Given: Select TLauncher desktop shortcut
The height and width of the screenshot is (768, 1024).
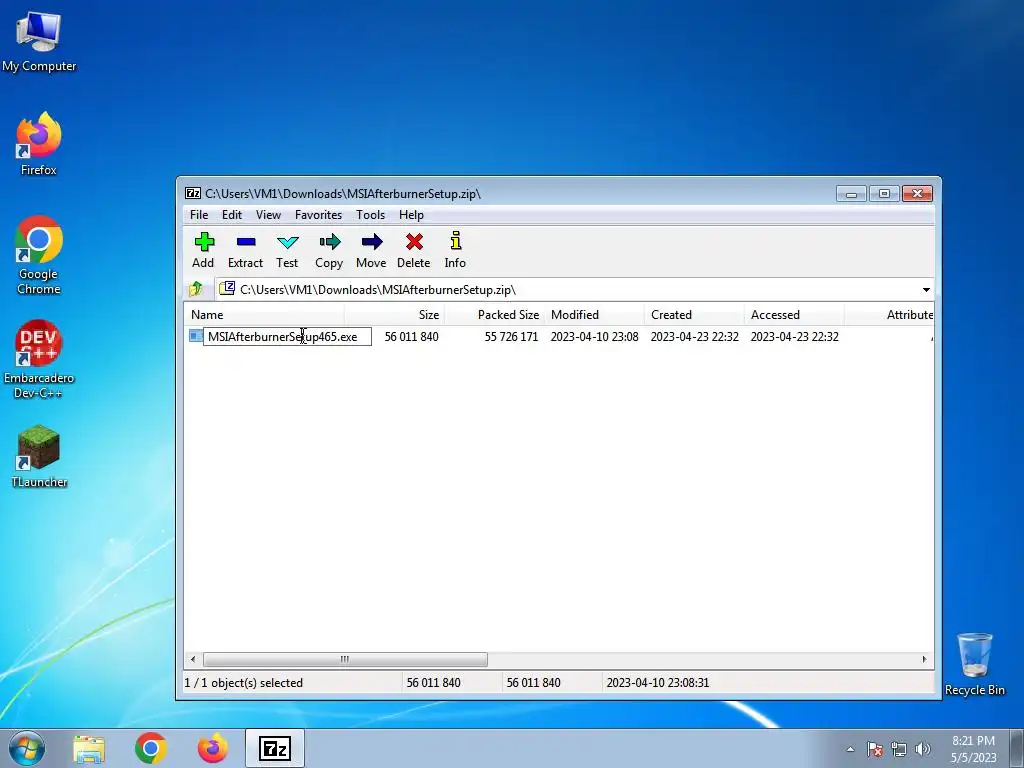Looking at the screenshot, I should click(x=39, y=456).
